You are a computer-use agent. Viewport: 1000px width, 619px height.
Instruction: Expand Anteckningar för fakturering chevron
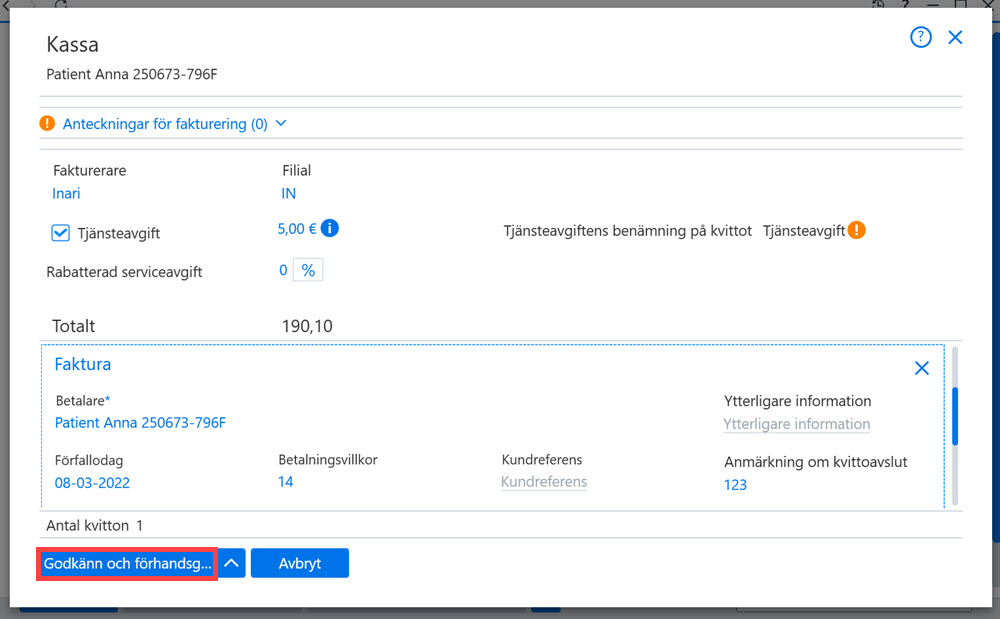point(281,123)
